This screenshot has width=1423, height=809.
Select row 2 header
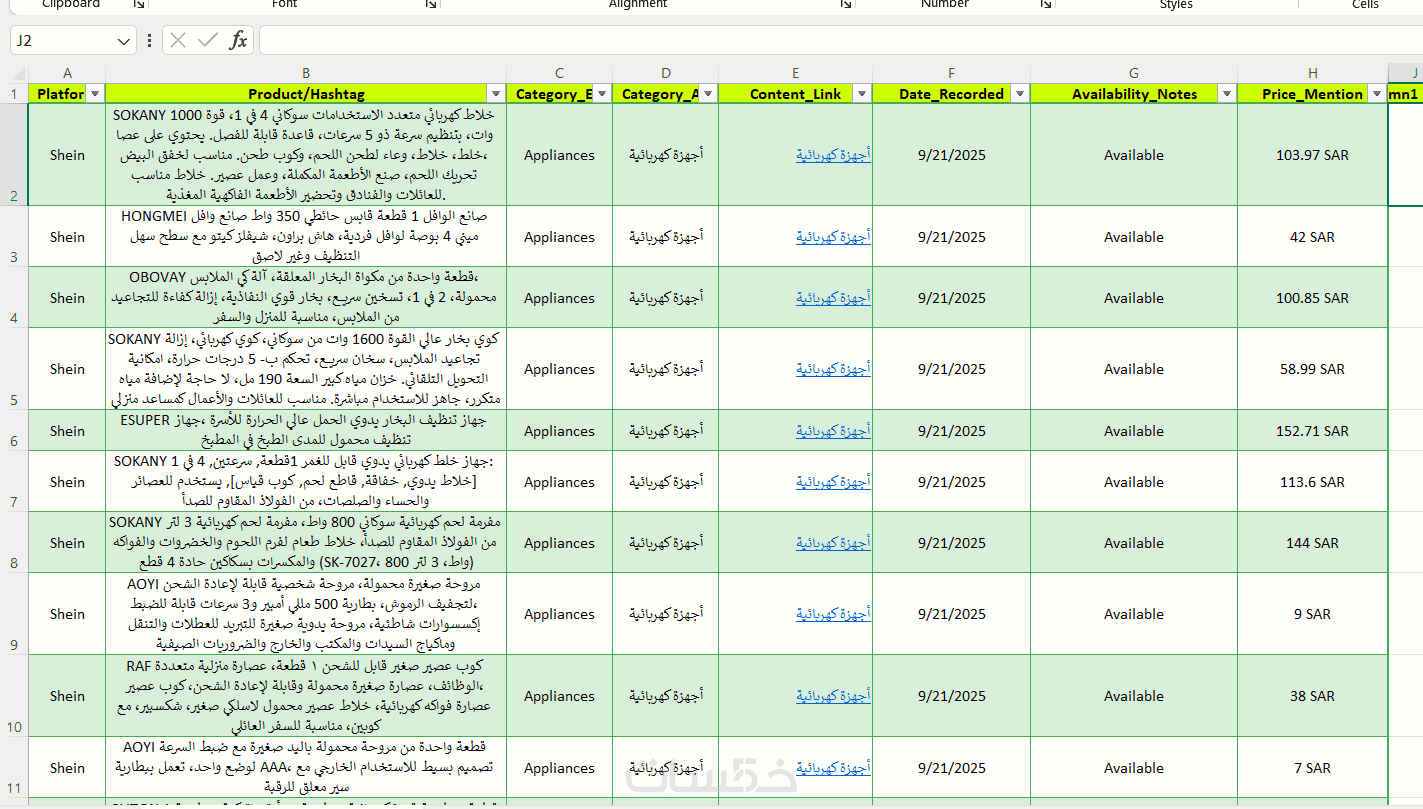pyautogui.click(x=14, y=155)
